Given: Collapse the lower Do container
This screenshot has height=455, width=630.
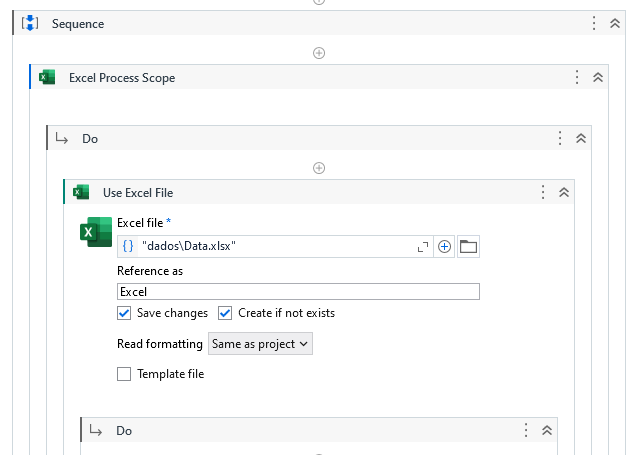Looking at the screenshot, I should tap(547, 430).
